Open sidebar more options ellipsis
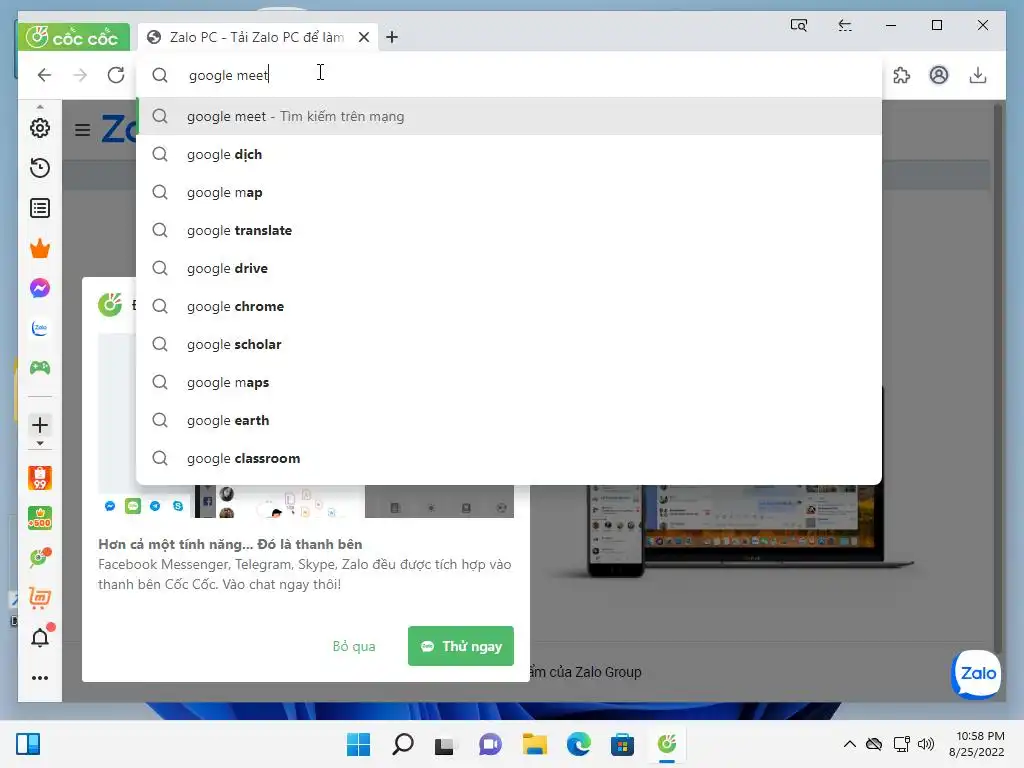Image resolution: width=1024 pixels, height=768 pixels. [x=40, y=678]
